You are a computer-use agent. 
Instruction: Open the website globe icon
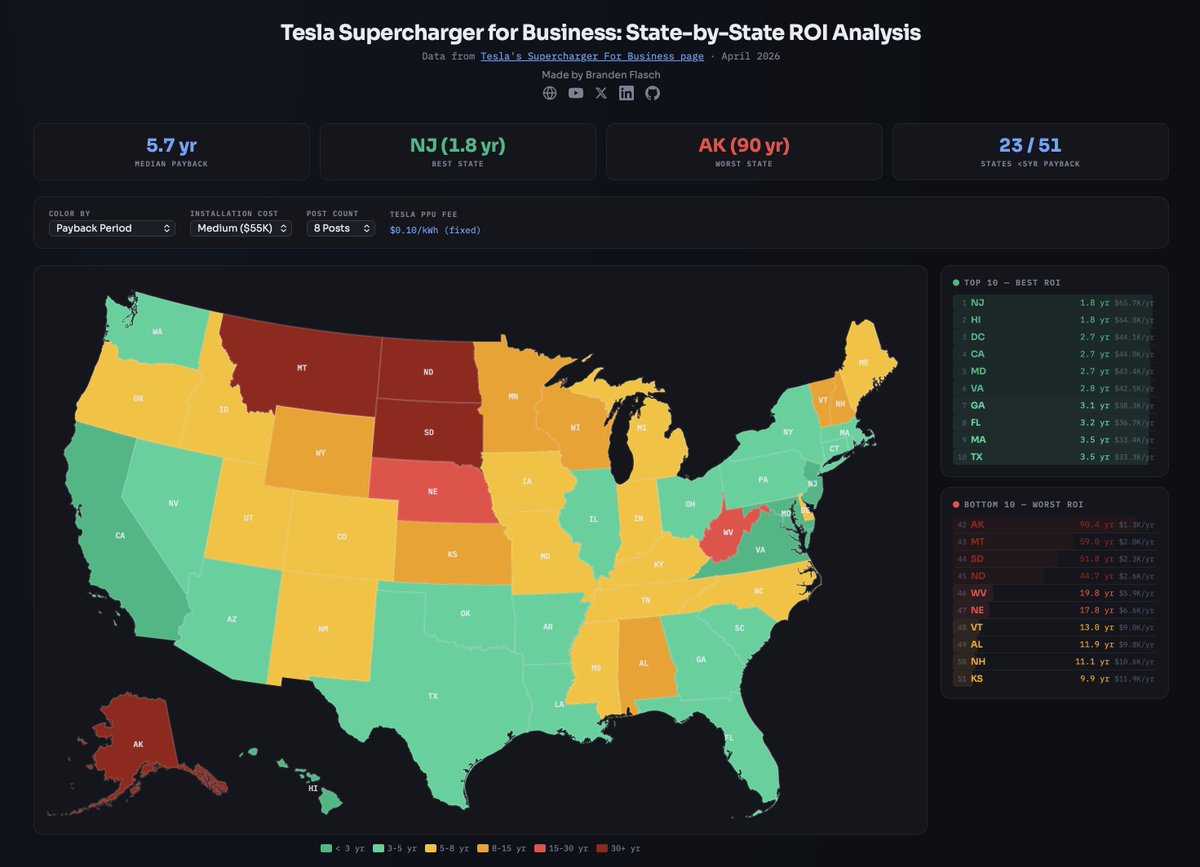550,93
